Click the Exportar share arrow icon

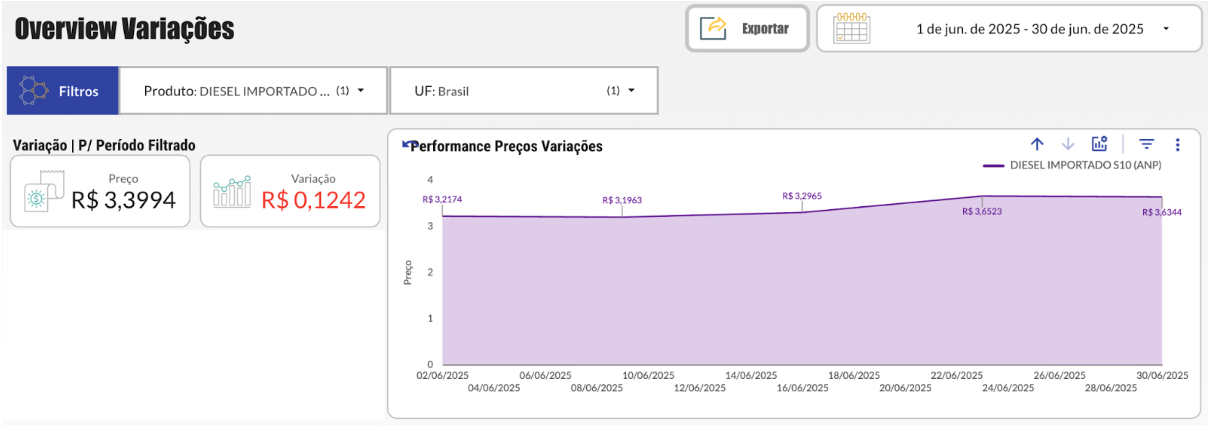pos(713,28)
